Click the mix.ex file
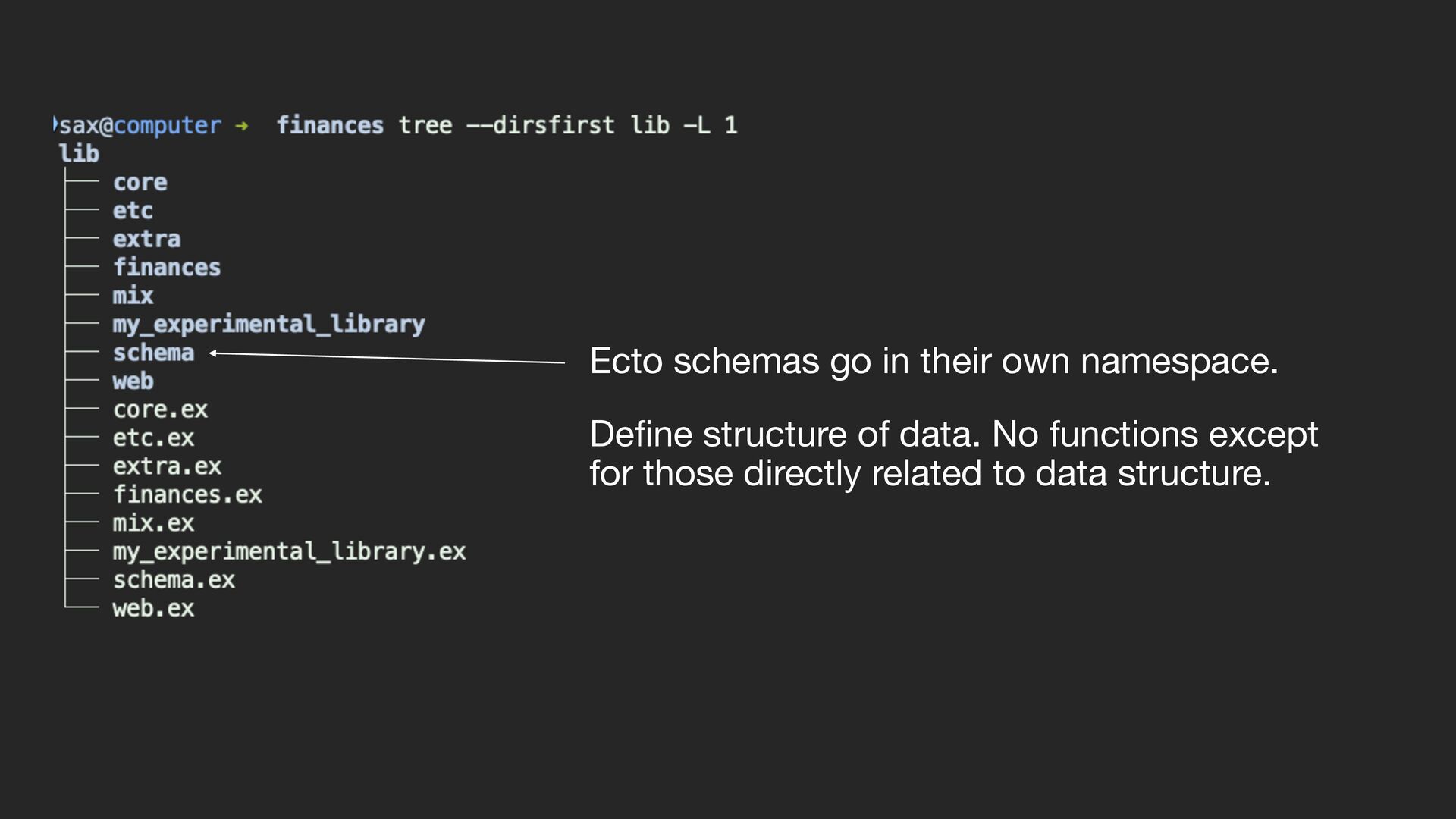 (x=154, y=523)
